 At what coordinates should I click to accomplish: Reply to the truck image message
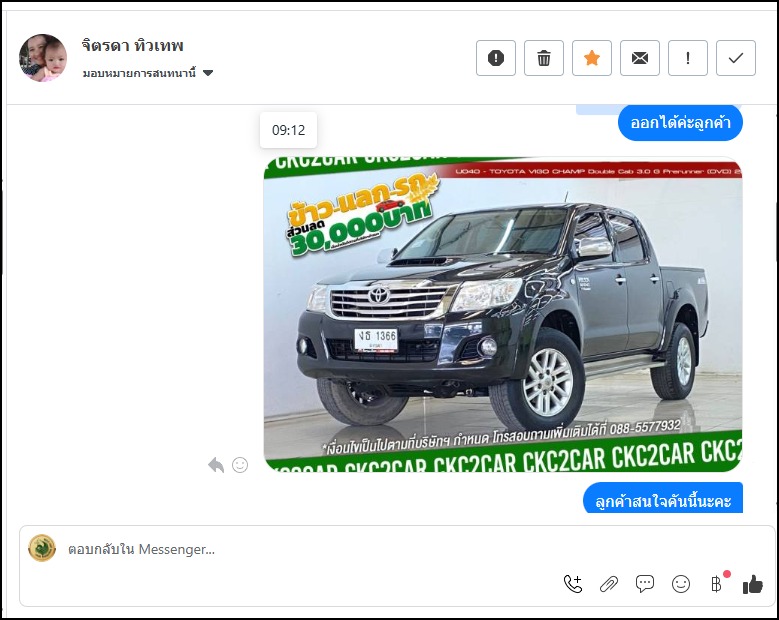[216, 465]
